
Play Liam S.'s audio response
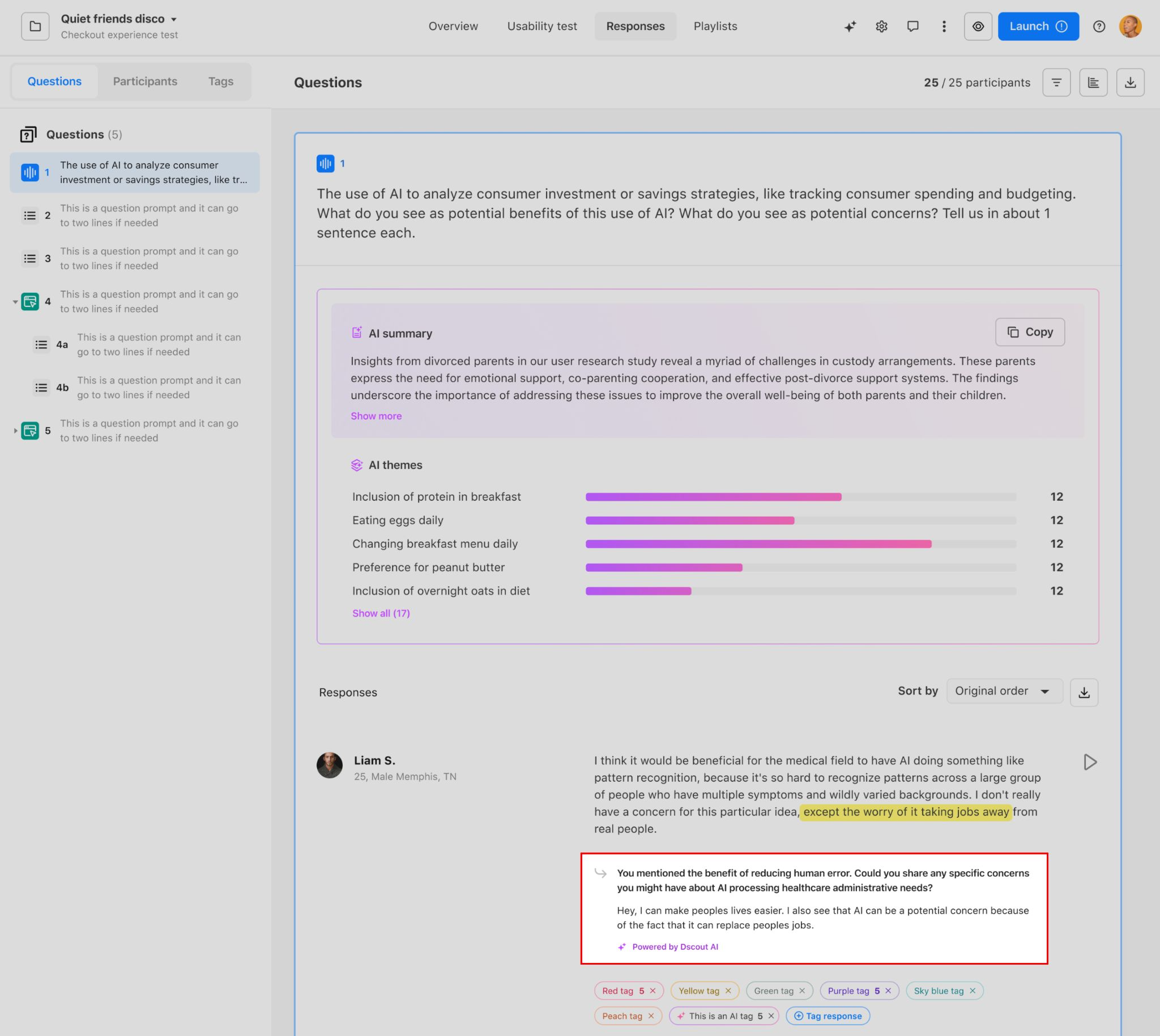[1089, 762]
